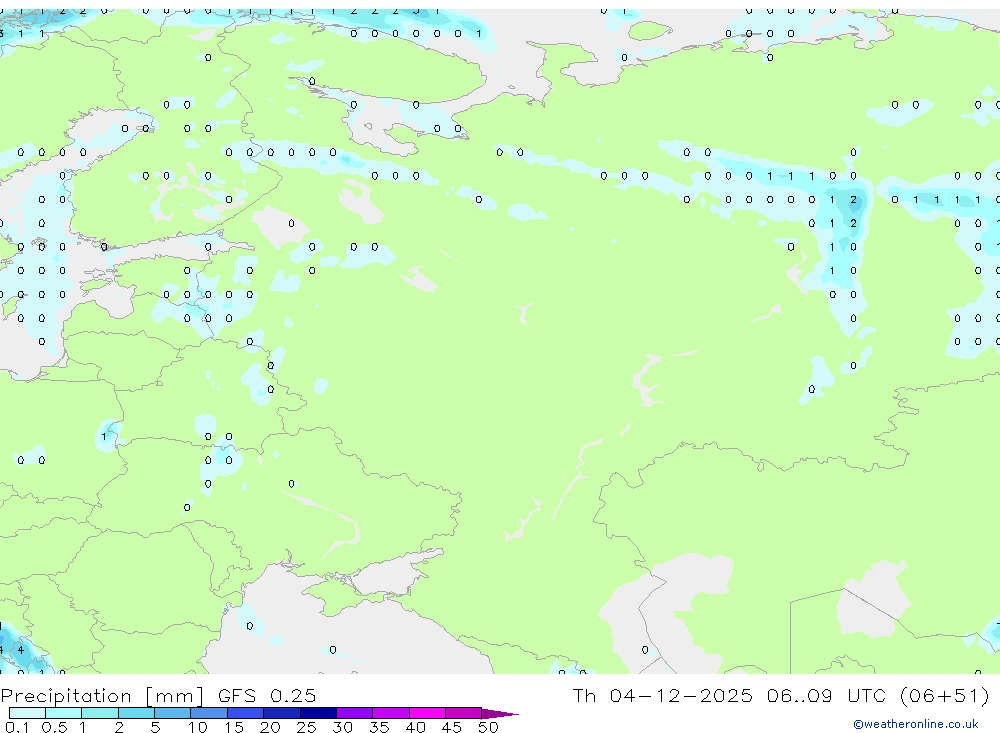Screen dimensions: 1000x733
Task: Pick the legend swatch between 2 and 5
Action: [136, 713]
